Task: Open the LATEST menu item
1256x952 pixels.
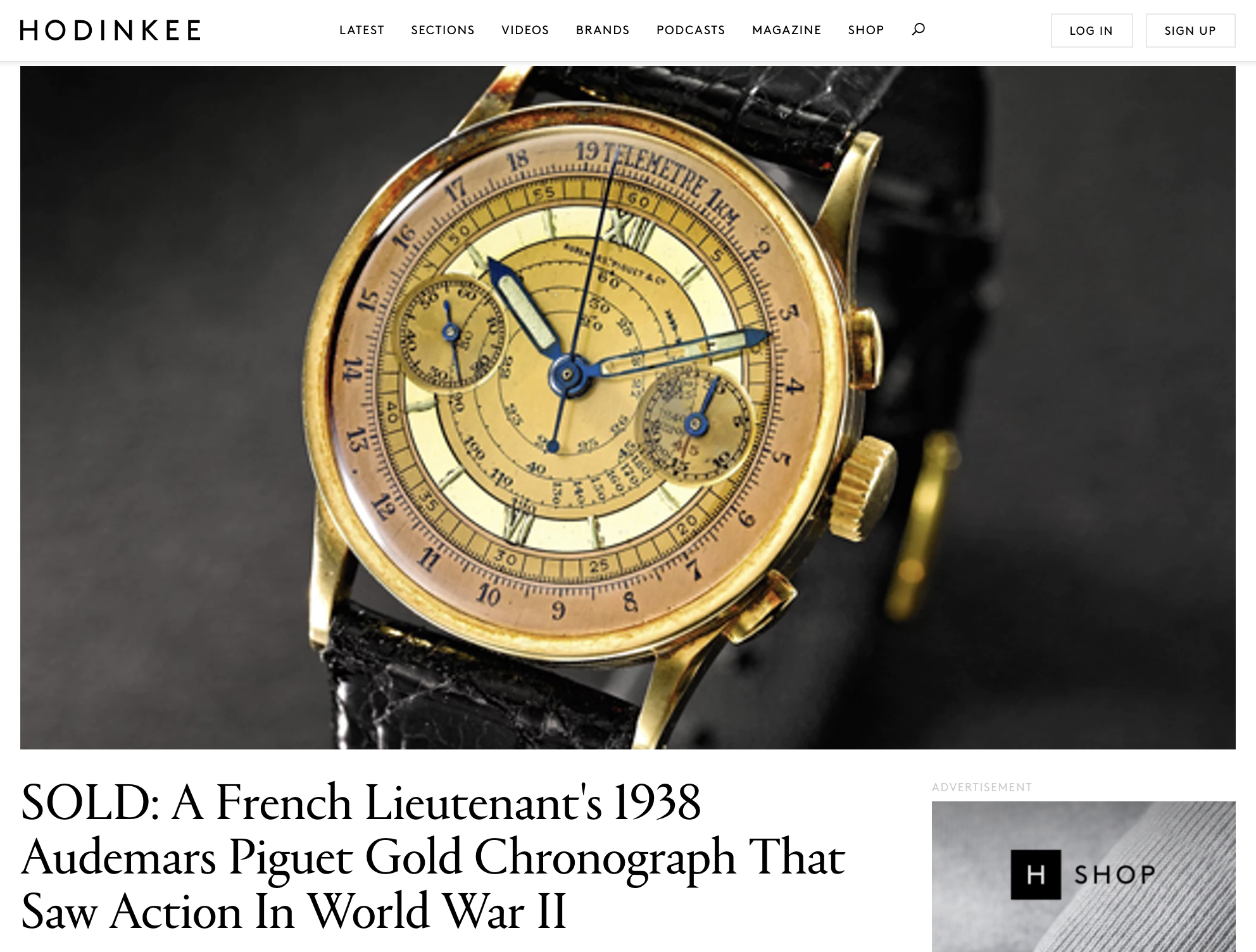Action: (361, 30)
